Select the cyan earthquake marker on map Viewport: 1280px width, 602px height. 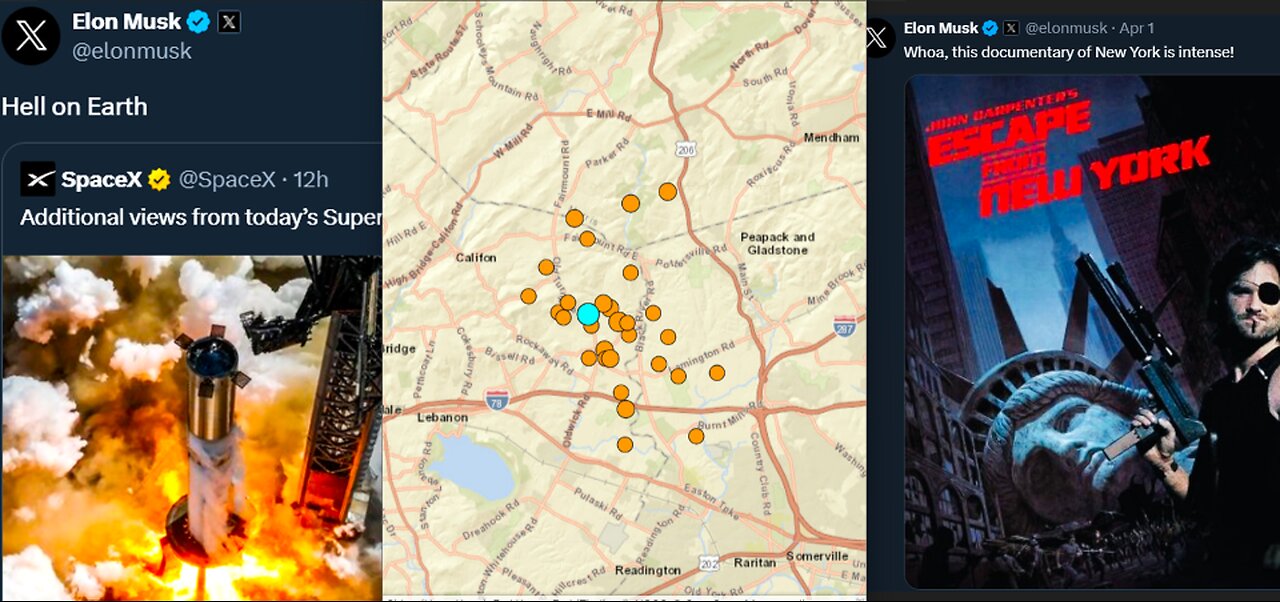click(588, 313)
